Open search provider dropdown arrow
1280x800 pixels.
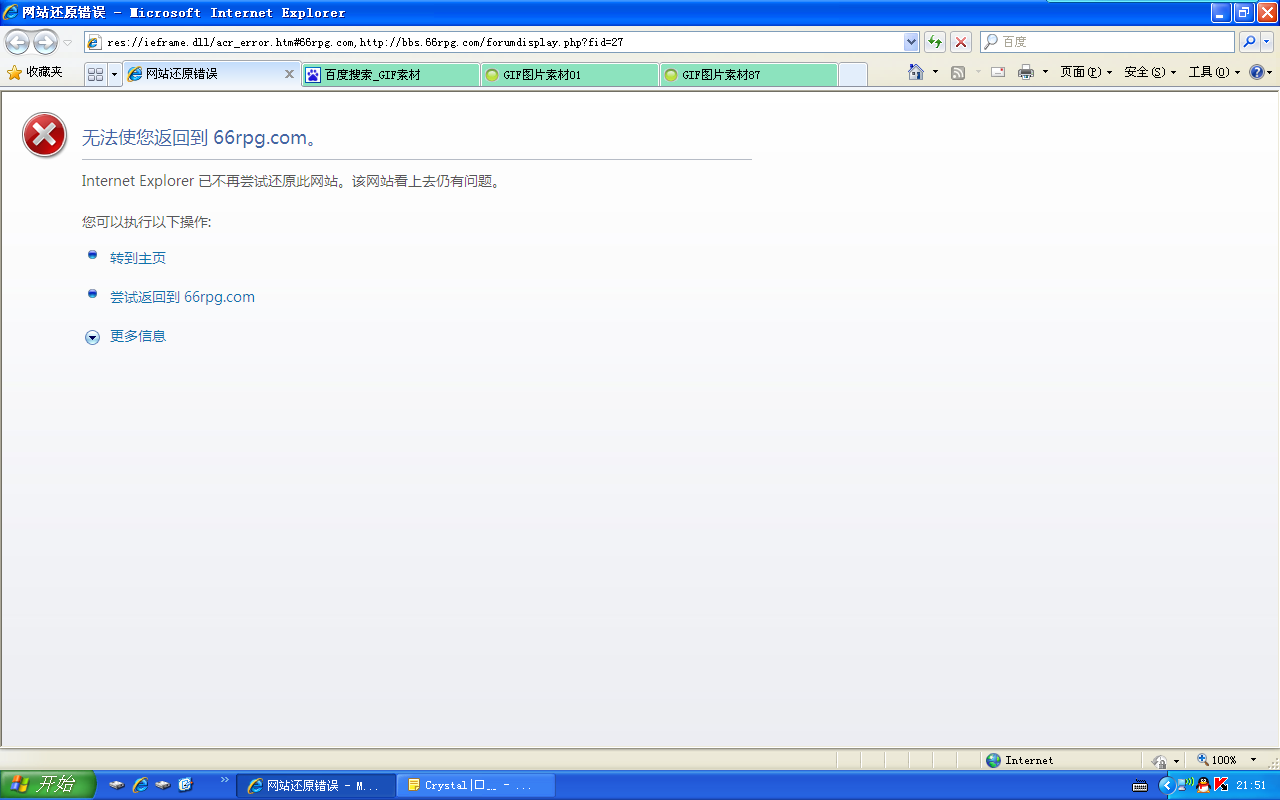click(1267, 42)
